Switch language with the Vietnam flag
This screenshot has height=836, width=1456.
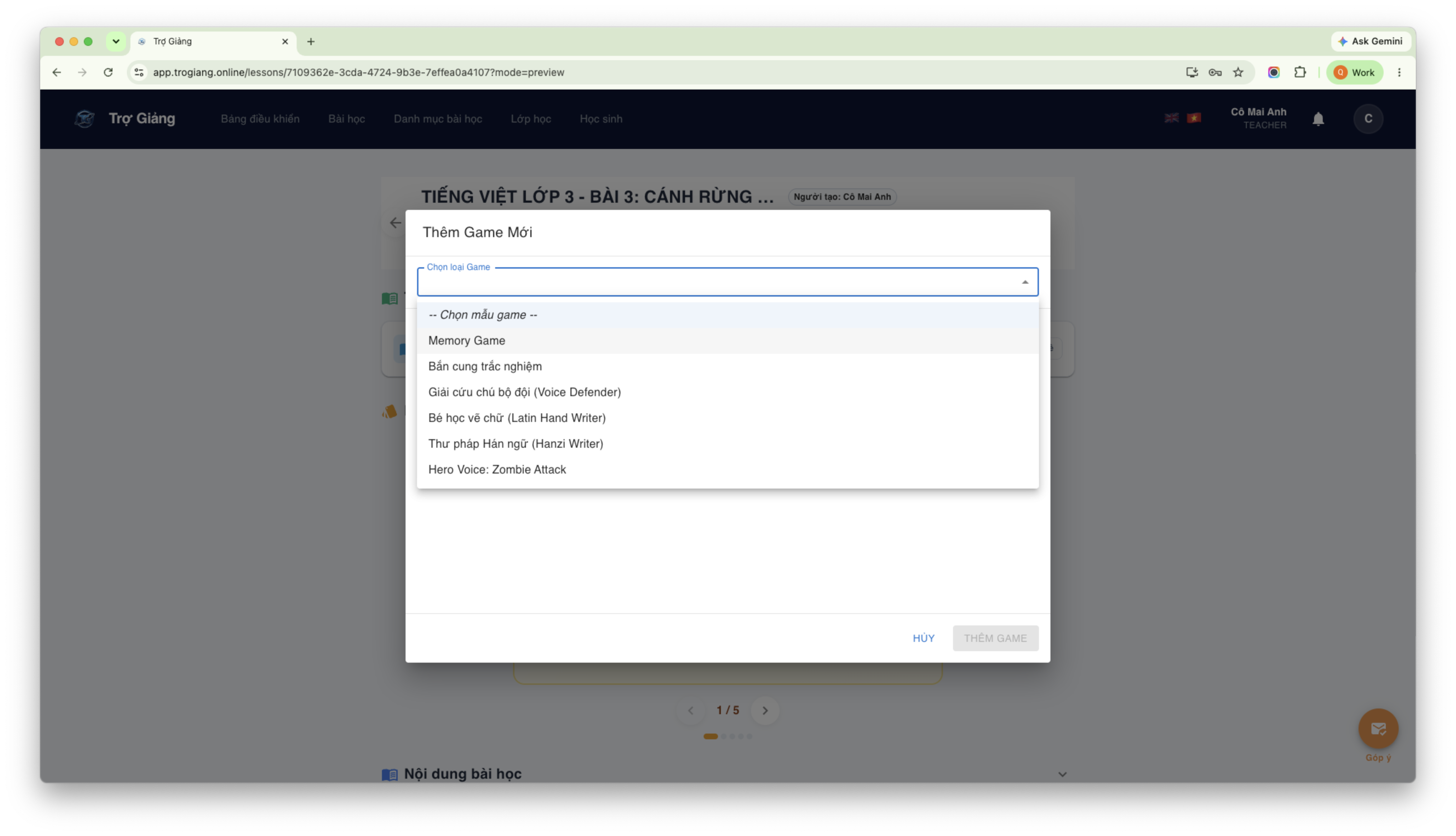(1194, 118)
